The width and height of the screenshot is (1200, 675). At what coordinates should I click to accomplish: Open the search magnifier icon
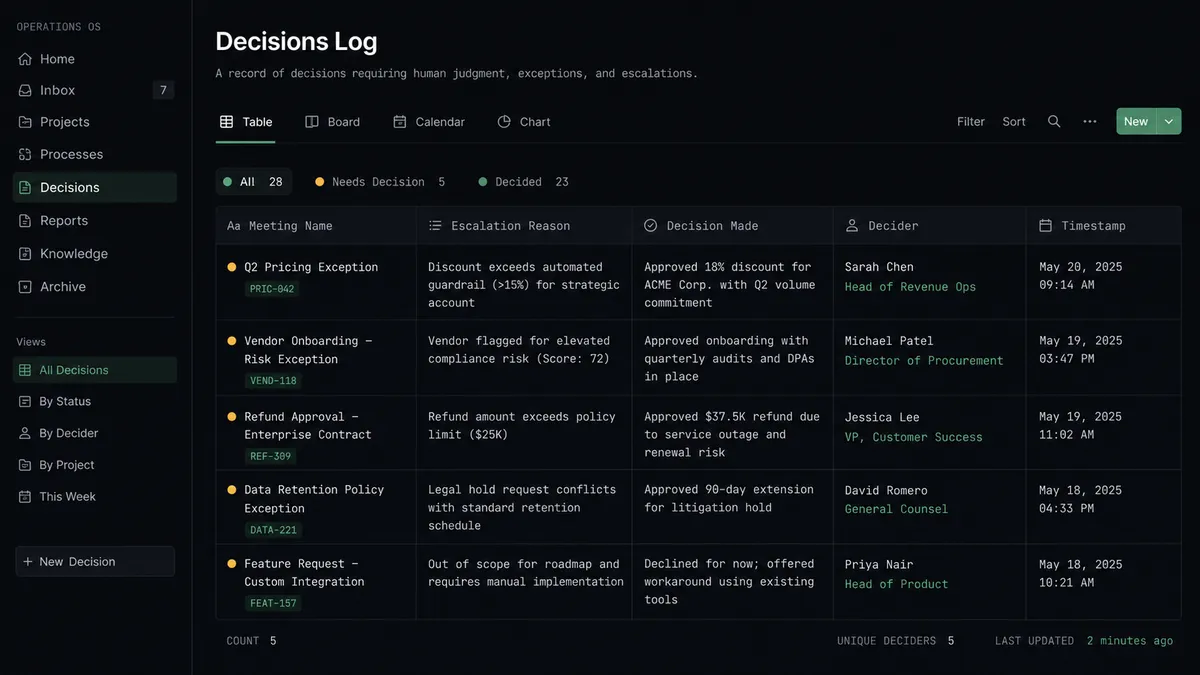[1054, 121]
